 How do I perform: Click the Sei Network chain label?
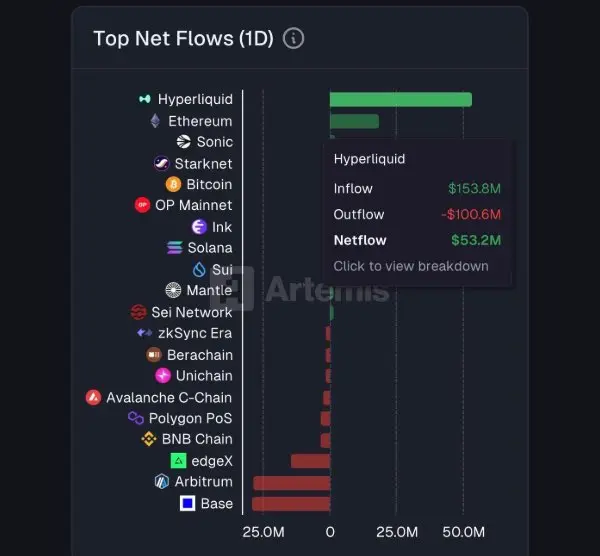[191, 312]
